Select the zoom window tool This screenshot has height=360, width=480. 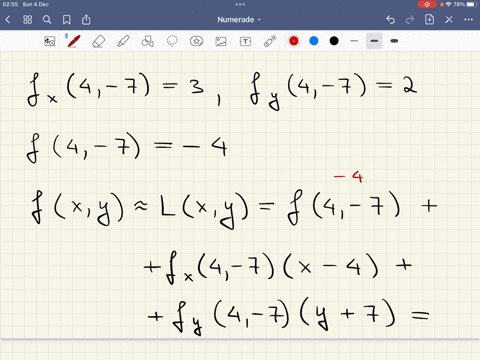click(50, 41)
